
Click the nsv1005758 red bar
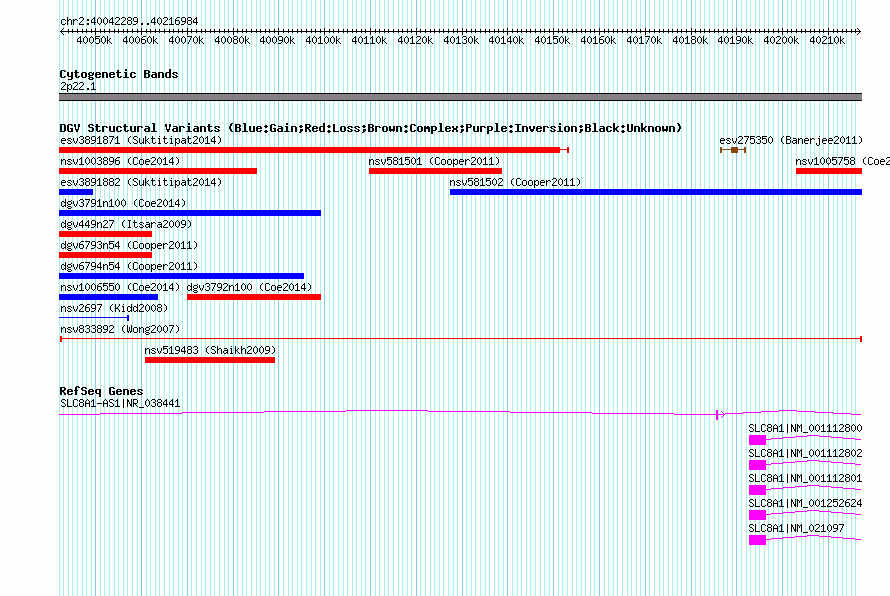(x=829, y=171)
